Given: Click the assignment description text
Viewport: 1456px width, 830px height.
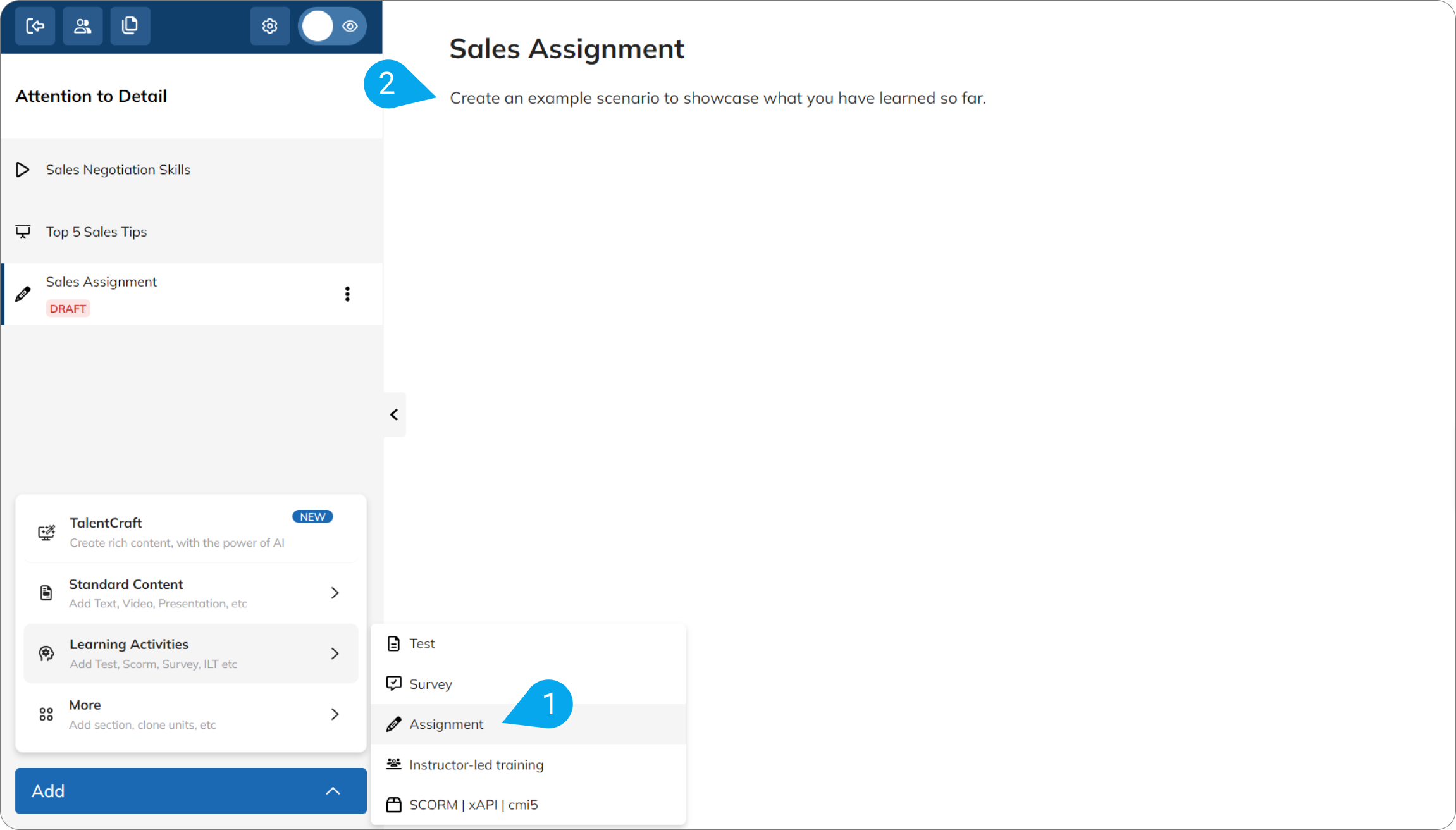Looking at the screenshot, I should tap(718, 98).
